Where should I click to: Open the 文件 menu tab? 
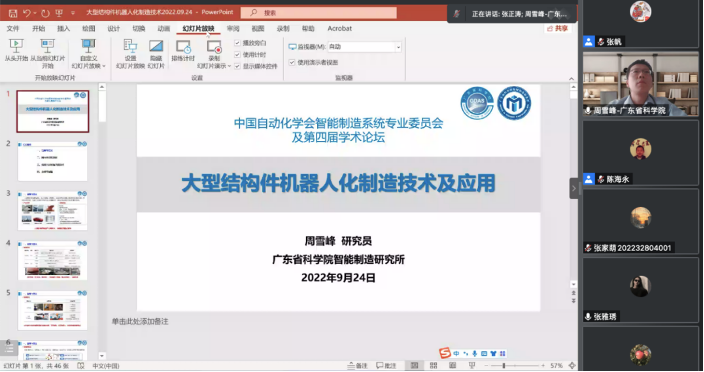coord(13,28)
